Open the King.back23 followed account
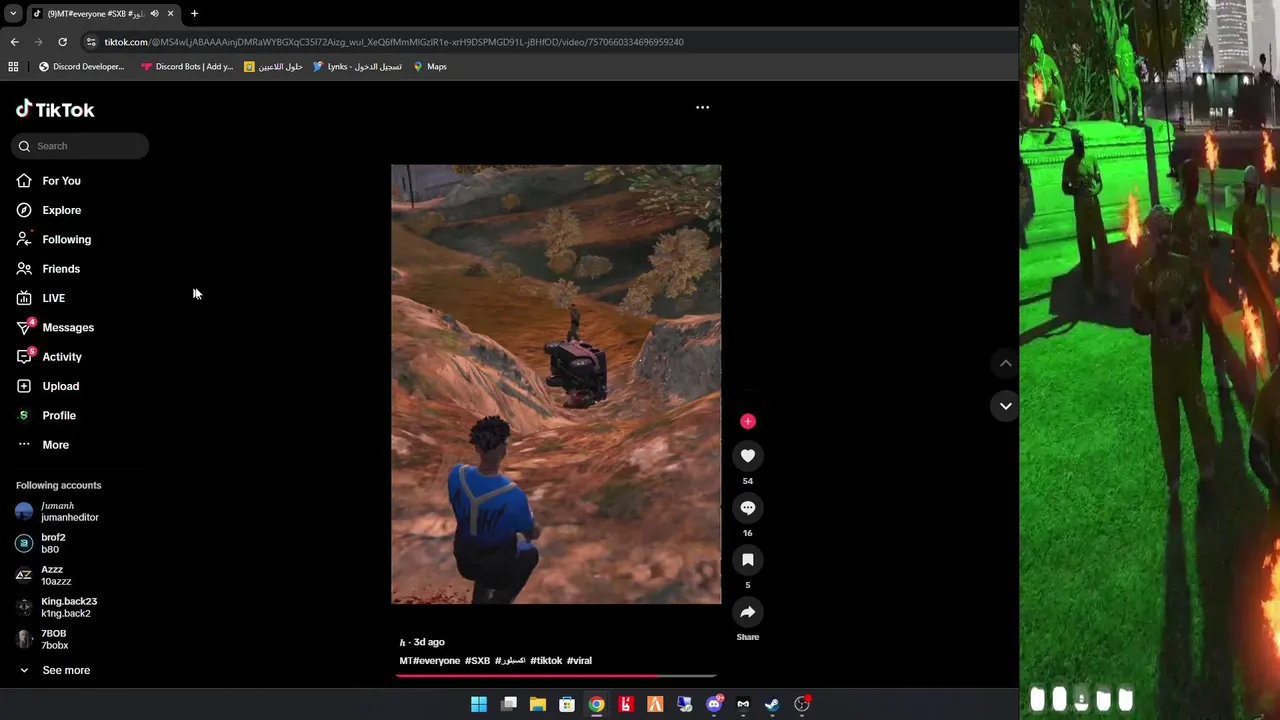 click(x=56, y=607)
